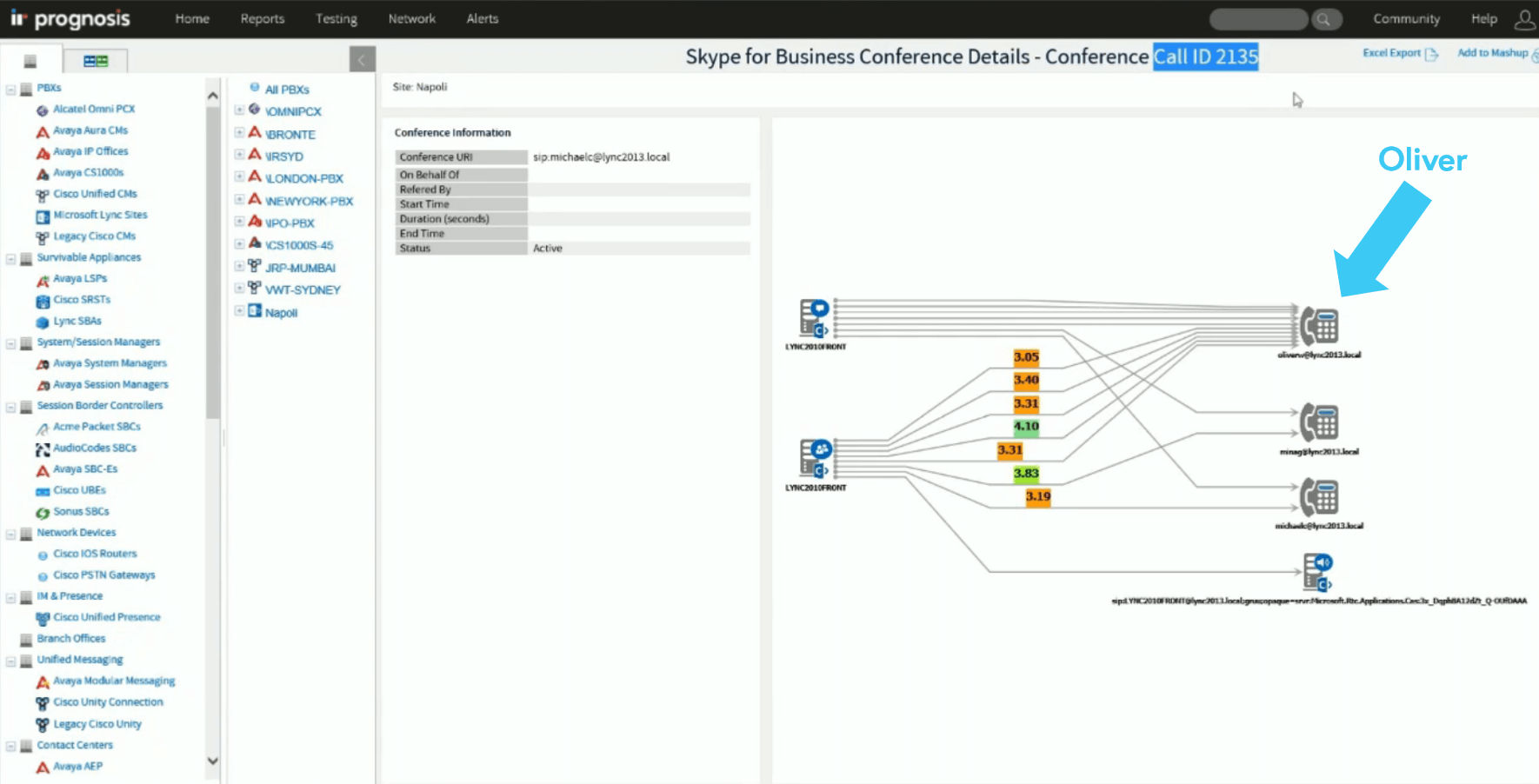Select the minag phone endpoint icon
1539x784 pixels.
point(1319,423)
